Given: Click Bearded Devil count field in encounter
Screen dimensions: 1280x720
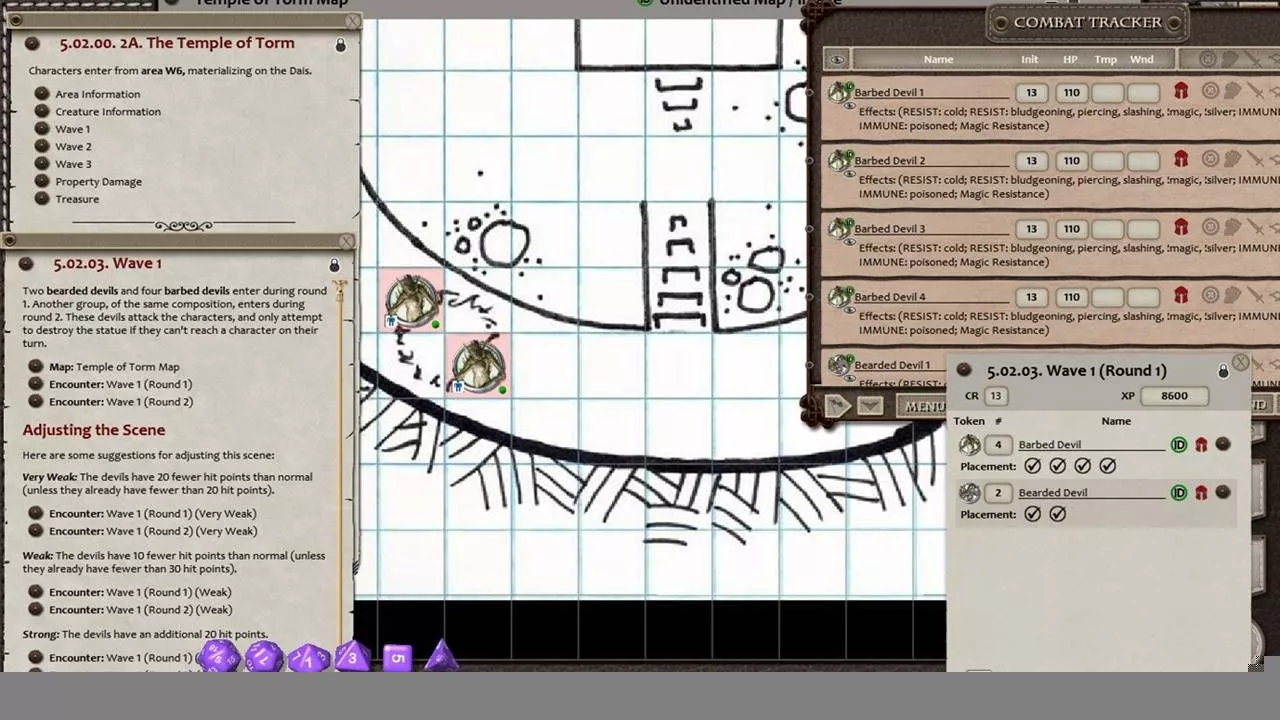Looking at the screenshot, I should tap(998, 493).
